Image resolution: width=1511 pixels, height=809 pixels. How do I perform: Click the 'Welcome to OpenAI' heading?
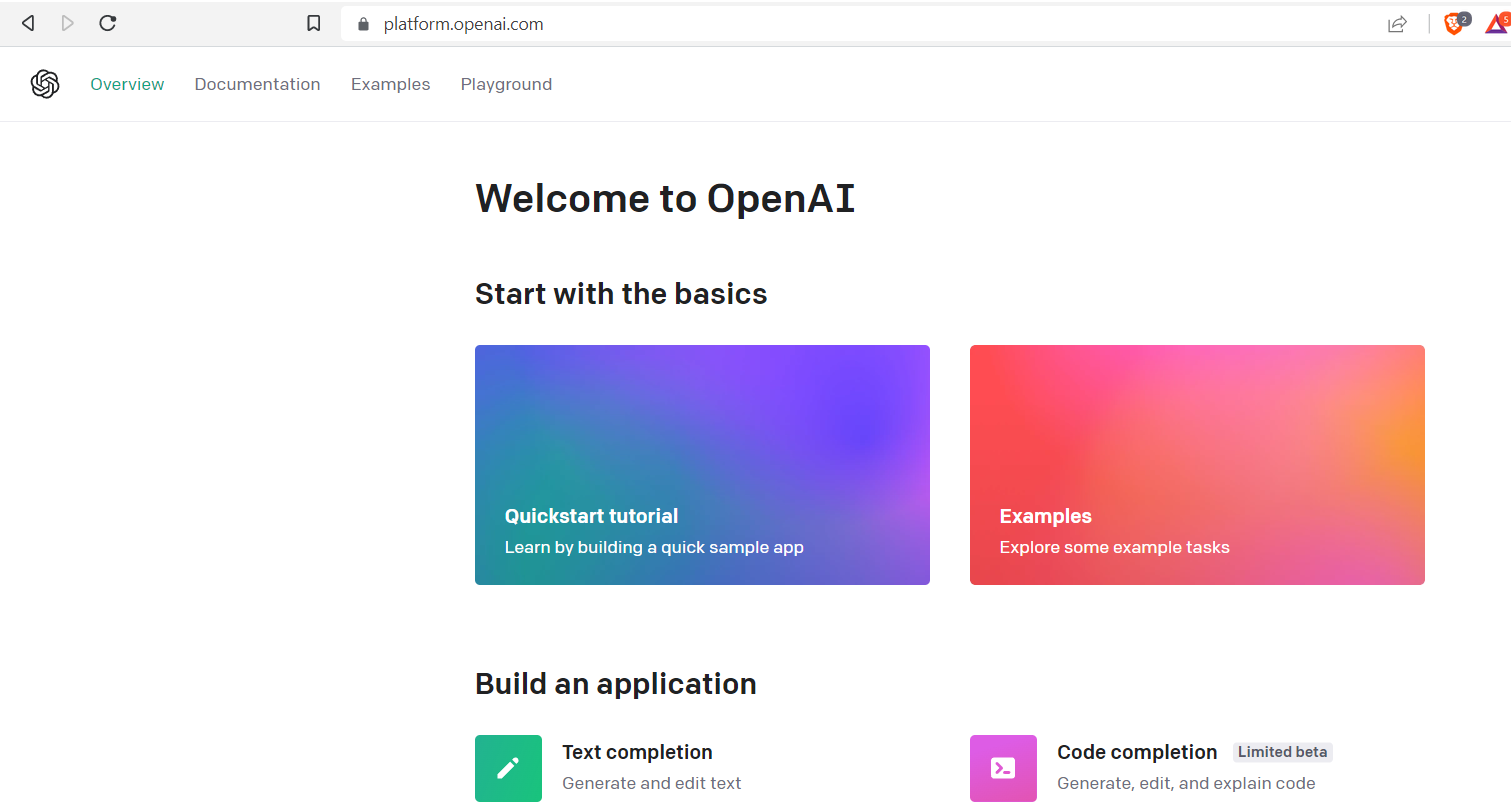coord(665,198)
